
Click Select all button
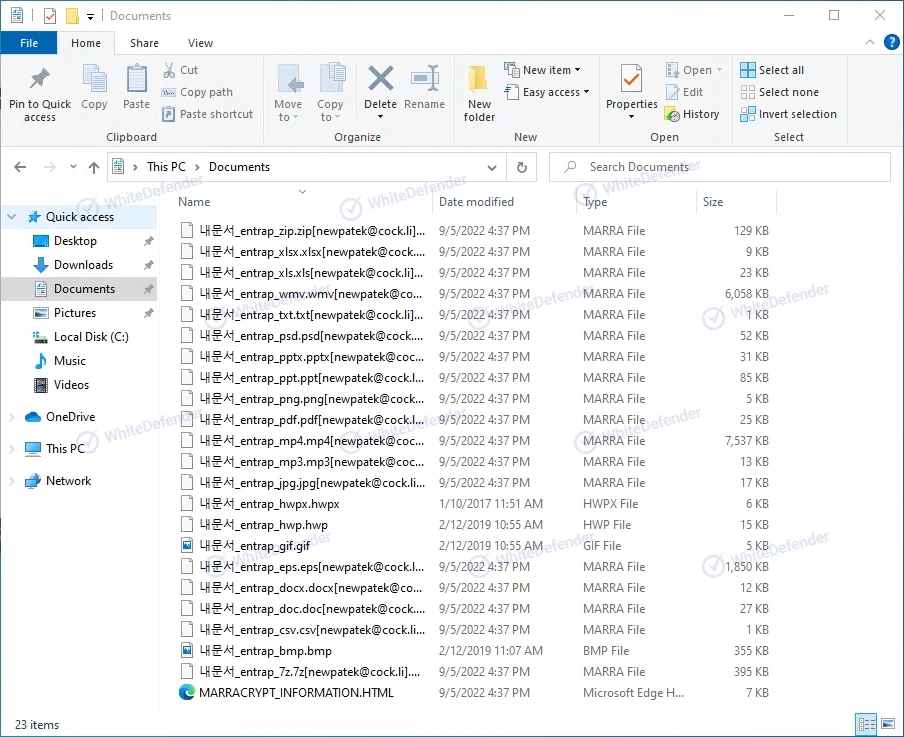click(x=772, y=70)
